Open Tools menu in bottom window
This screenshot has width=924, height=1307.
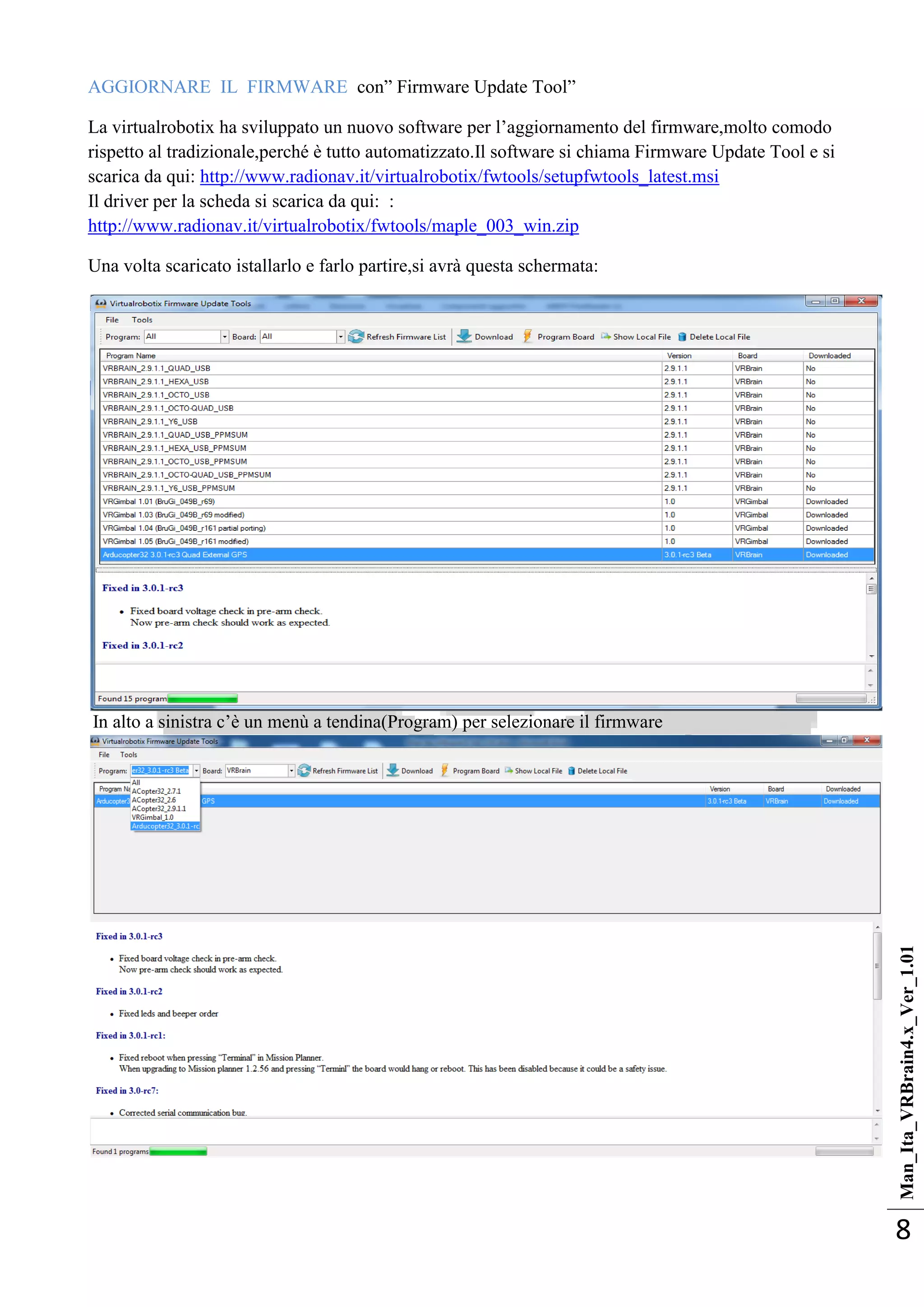(129, 755)
